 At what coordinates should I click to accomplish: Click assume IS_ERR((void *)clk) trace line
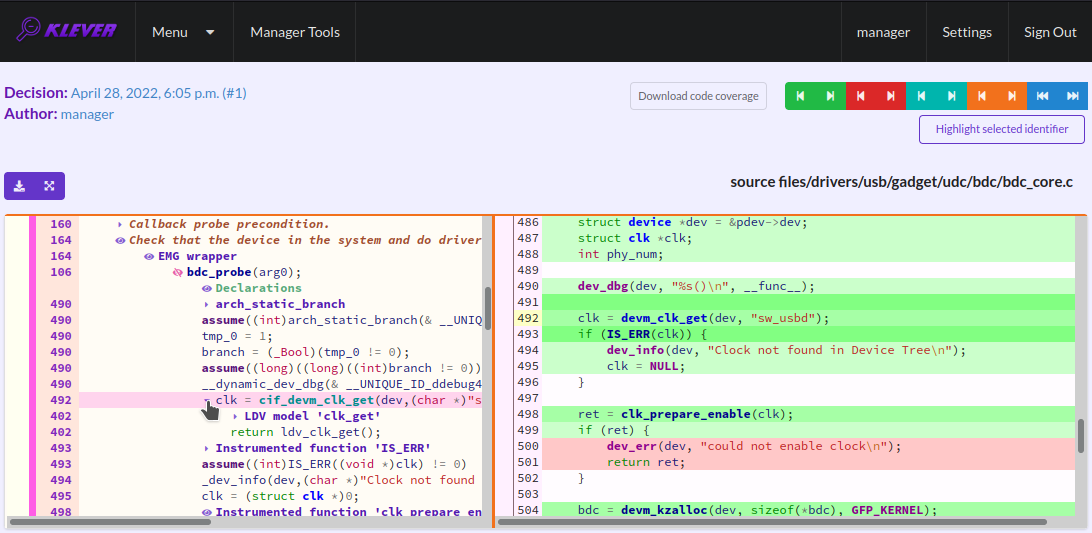click(x=334, y=465)
